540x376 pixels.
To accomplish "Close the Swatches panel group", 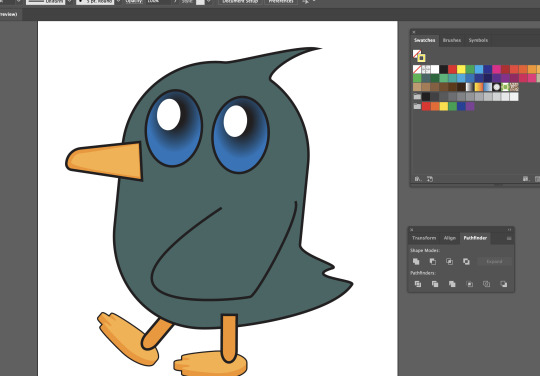I will click(x=414, y=32).
